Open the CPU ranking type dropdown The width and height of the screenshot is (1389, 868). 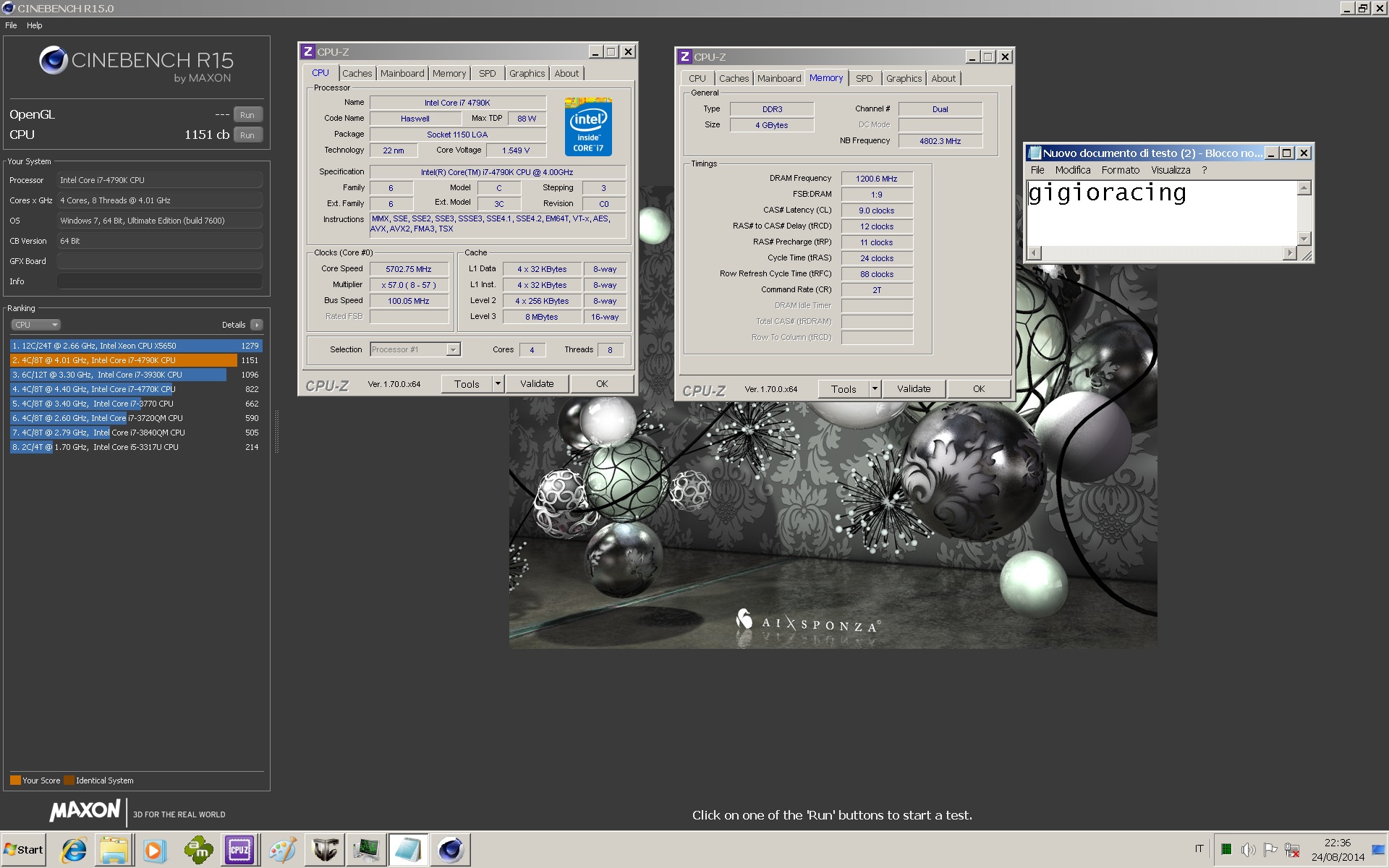click(35, 325)
